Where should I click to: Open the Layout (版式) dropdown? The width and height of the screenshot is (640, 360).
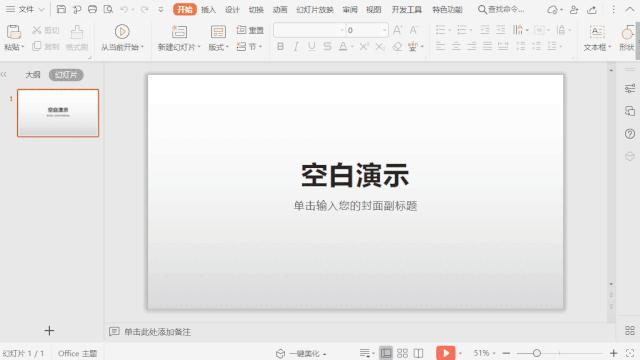coord(218,47)
